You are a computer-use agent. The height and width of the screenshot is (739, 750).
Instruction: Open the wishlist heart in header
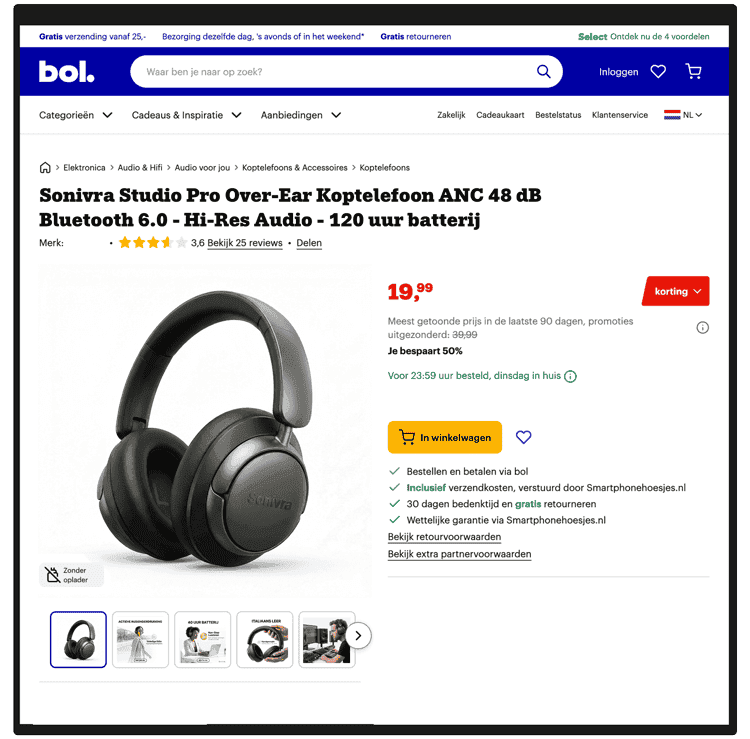658,72
